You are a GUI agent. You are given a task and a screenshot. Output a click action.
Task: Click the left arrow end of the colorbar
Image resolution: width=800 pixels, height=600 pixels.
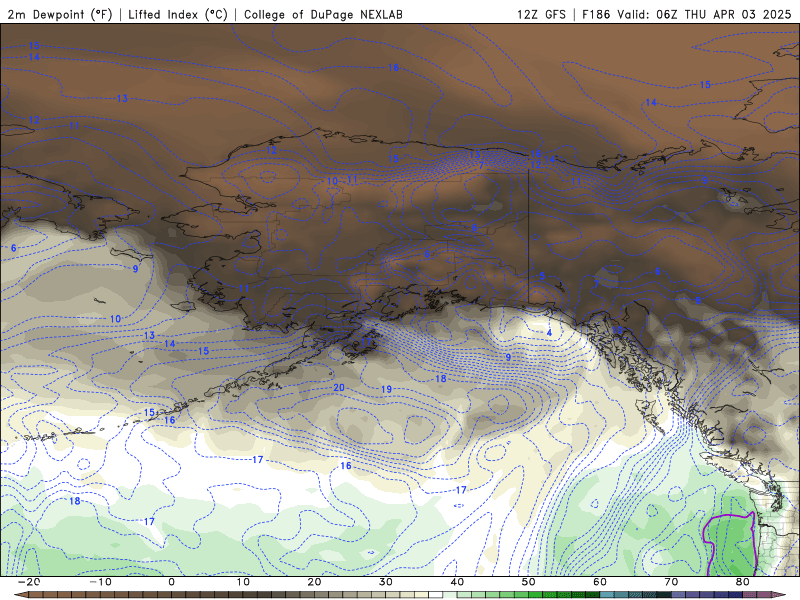click(x=21, y=595)
